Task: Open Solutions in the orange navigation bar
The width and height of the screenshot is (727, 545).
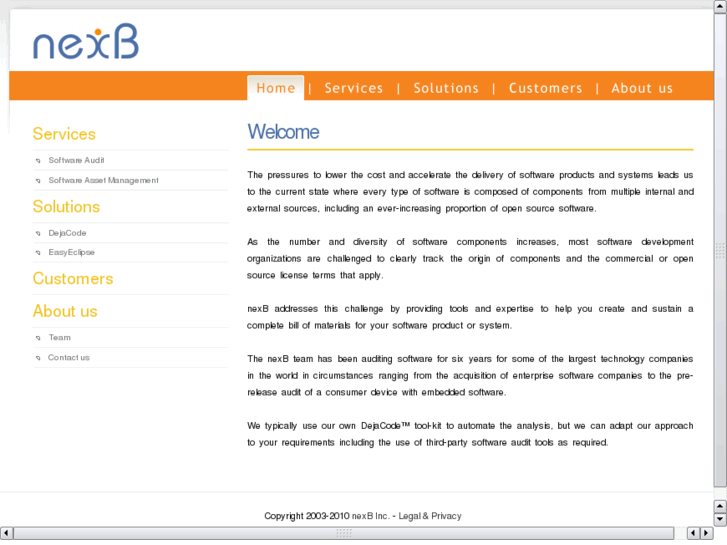Action: coord(446,88)
